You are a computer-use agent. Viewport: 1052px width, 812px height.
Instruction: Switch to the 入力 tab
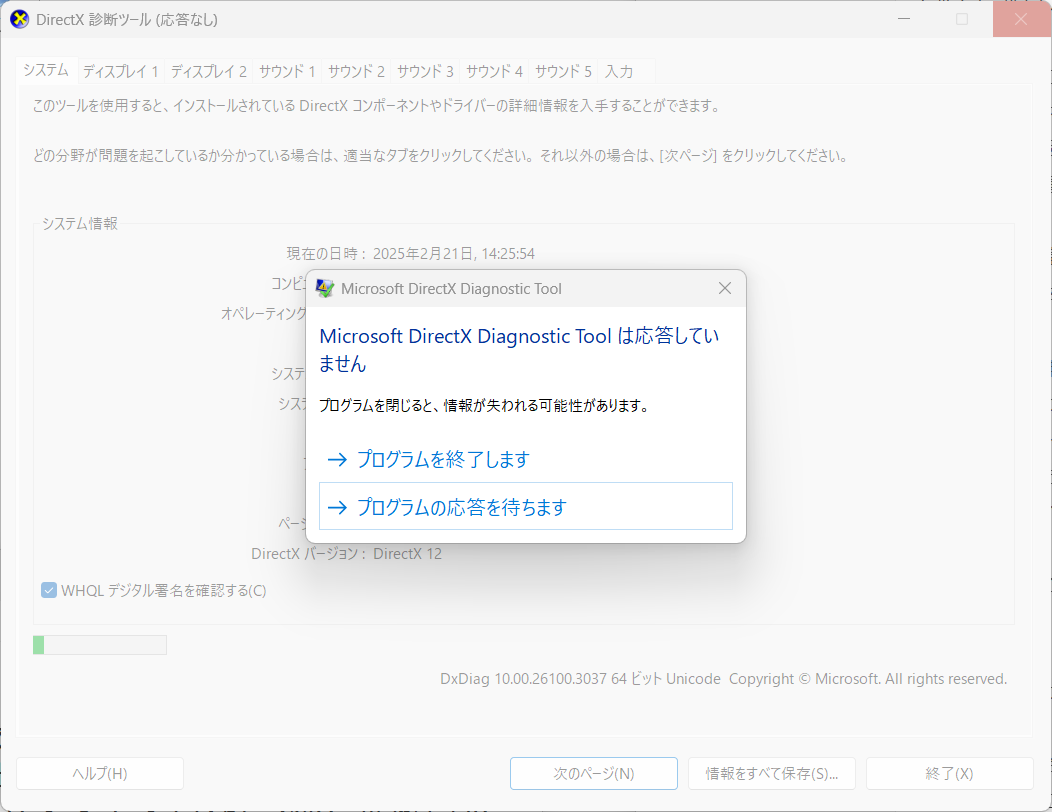coord(619,71)
